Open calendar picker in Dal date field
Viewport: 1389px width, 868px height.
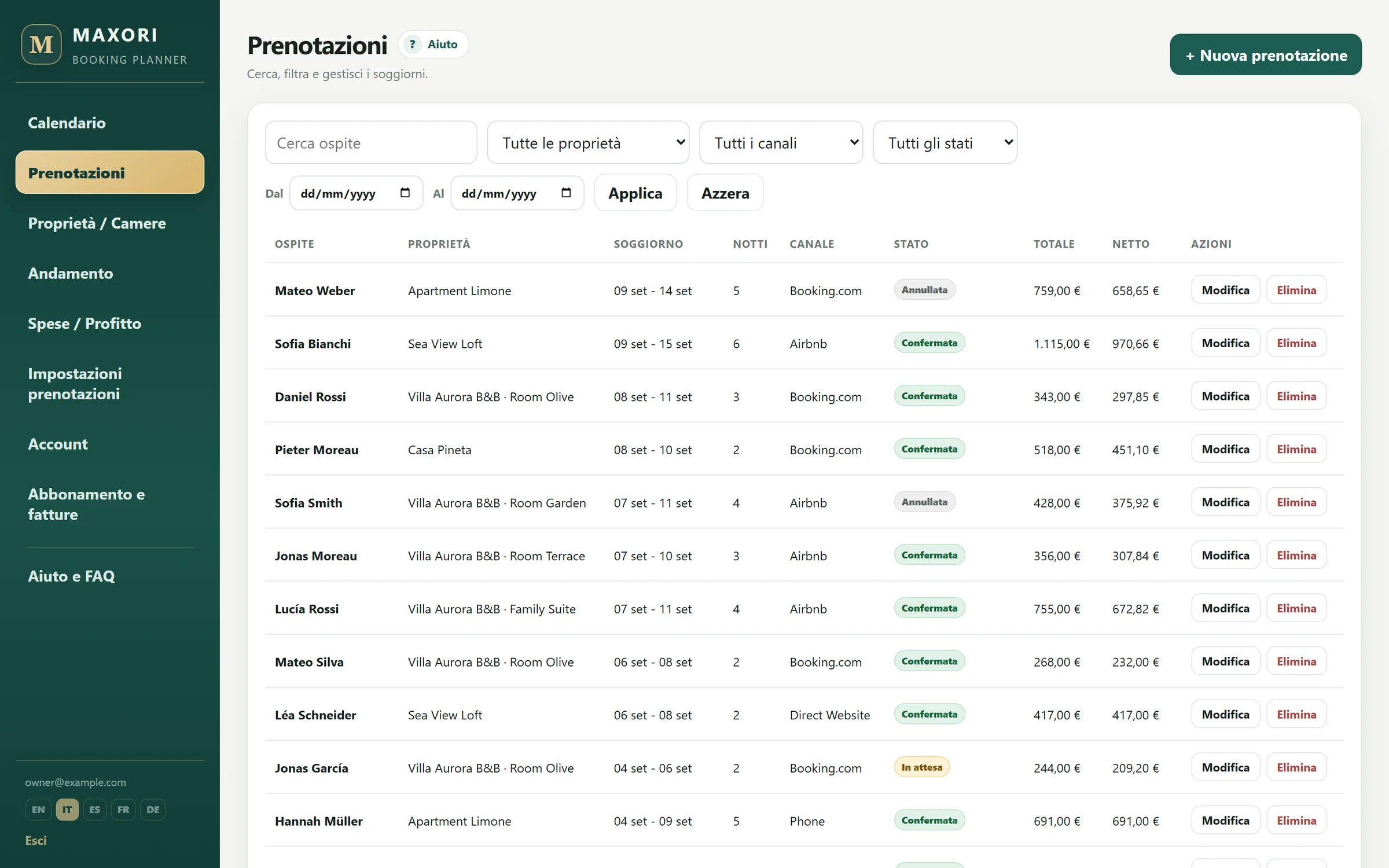pyautogui.click(x=405, y=193)
